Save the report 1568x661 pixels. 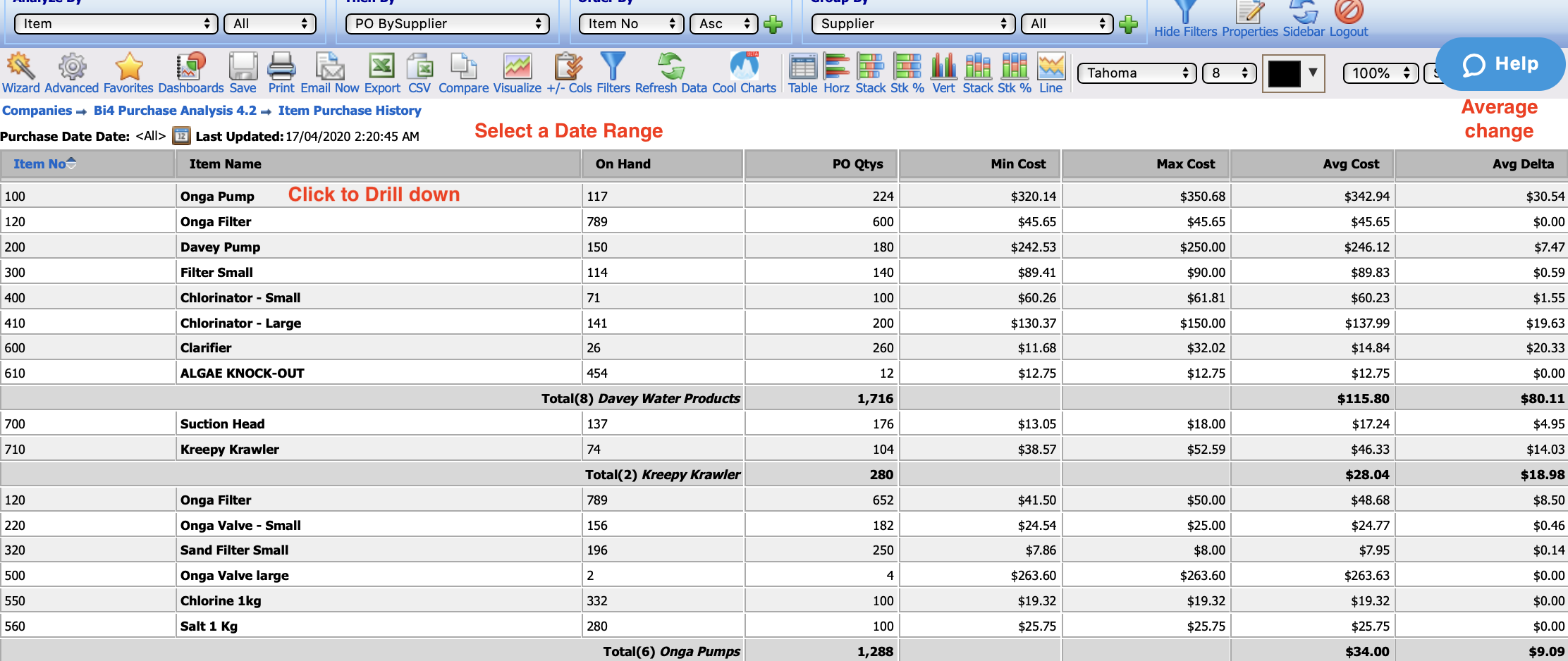pos(243,73)
